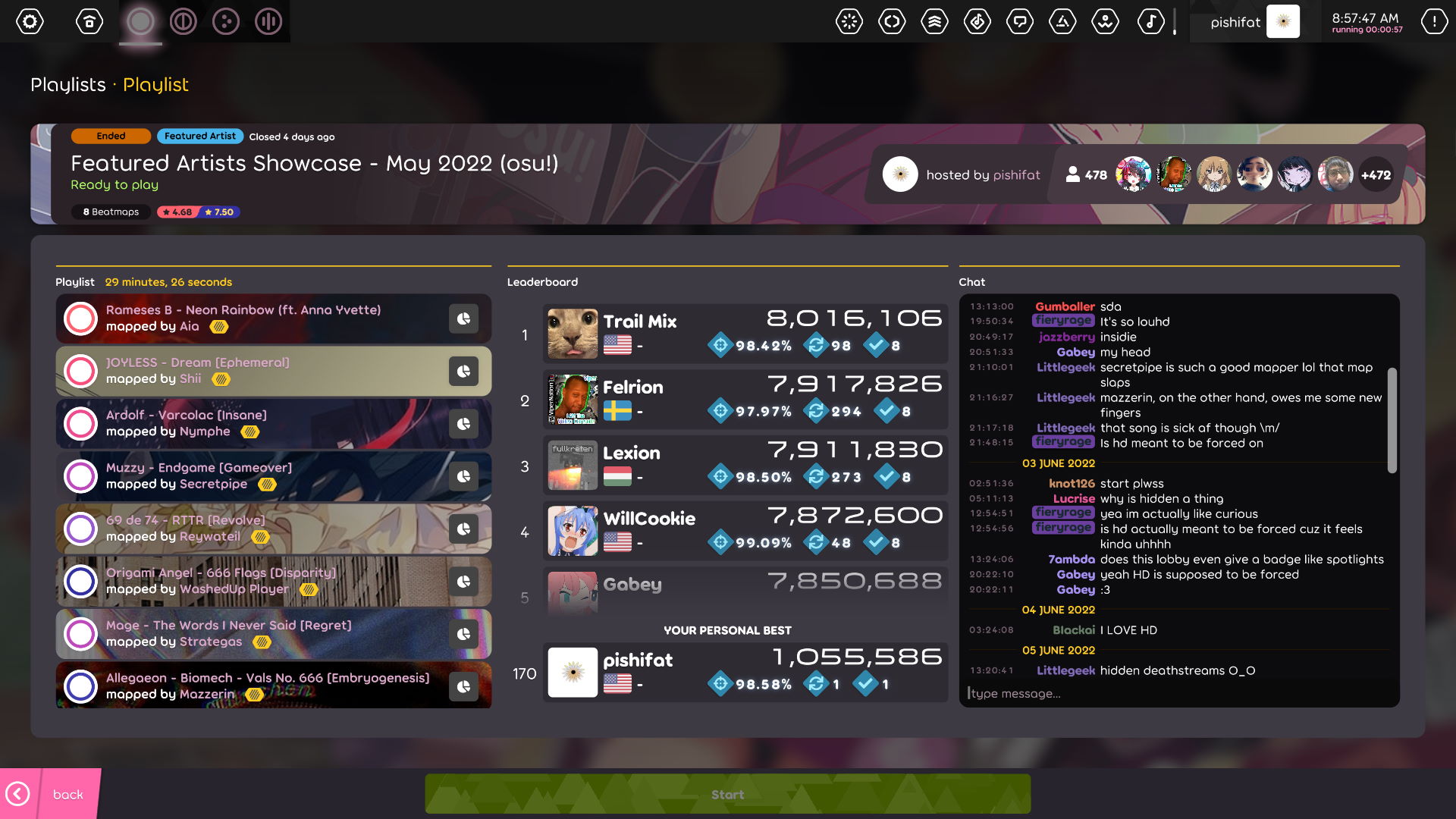Image resolution: width=1456 pixels, height=819 pixels.
Task: Click the music note icon in top bar
Action: pos(1152,21)
